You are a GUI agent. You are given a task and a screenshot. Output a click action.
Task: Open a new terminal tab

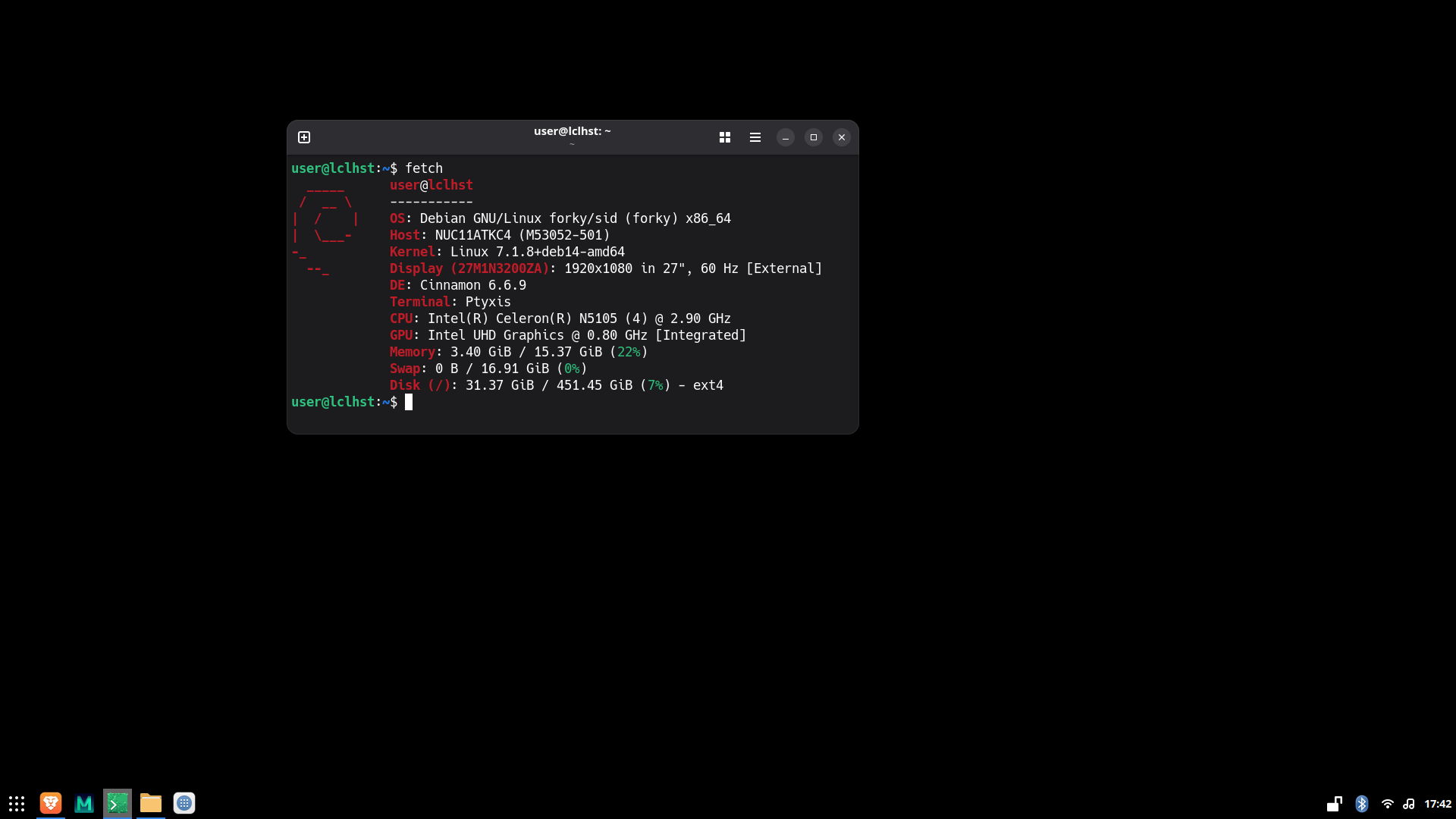(x=304, y=137)
